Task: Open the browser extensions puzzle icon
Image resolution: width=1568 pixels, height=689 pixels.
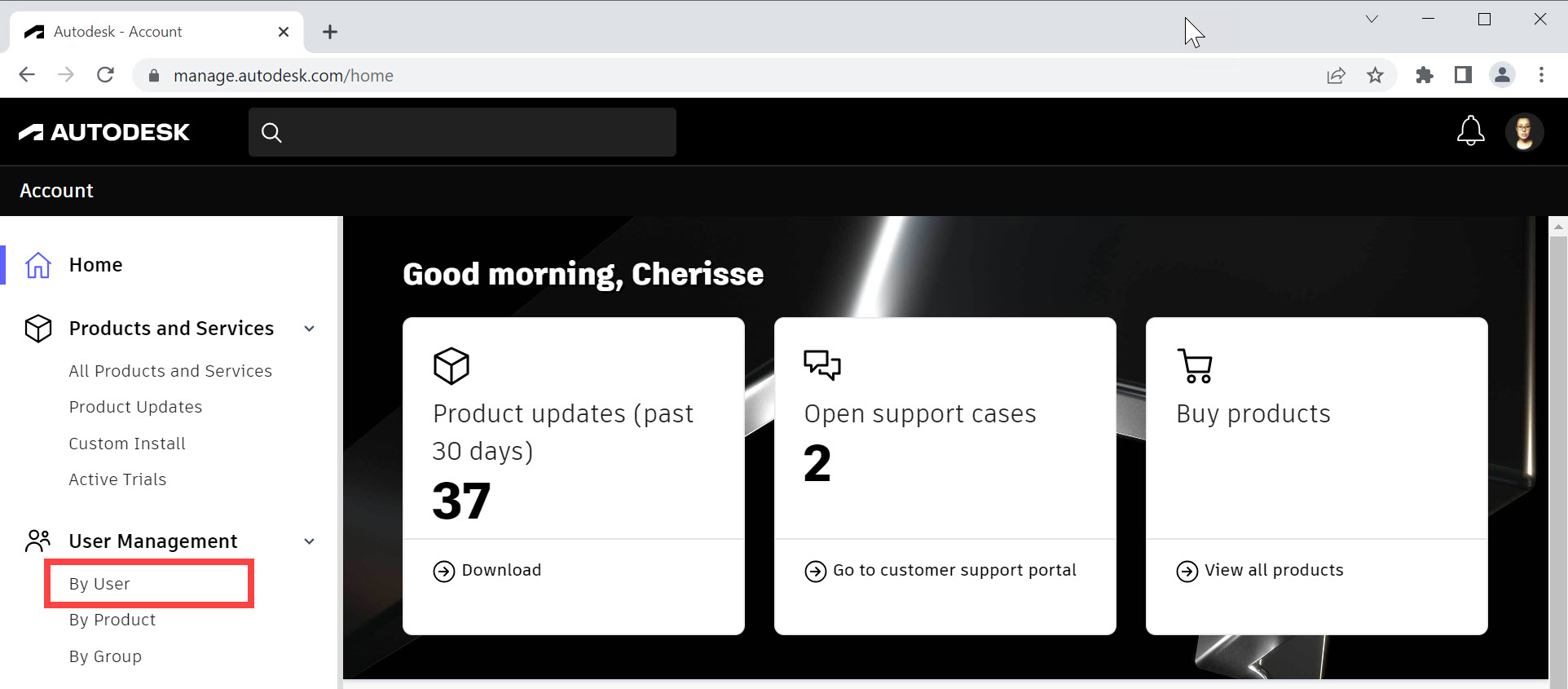Action: [x=1424, y=76]
